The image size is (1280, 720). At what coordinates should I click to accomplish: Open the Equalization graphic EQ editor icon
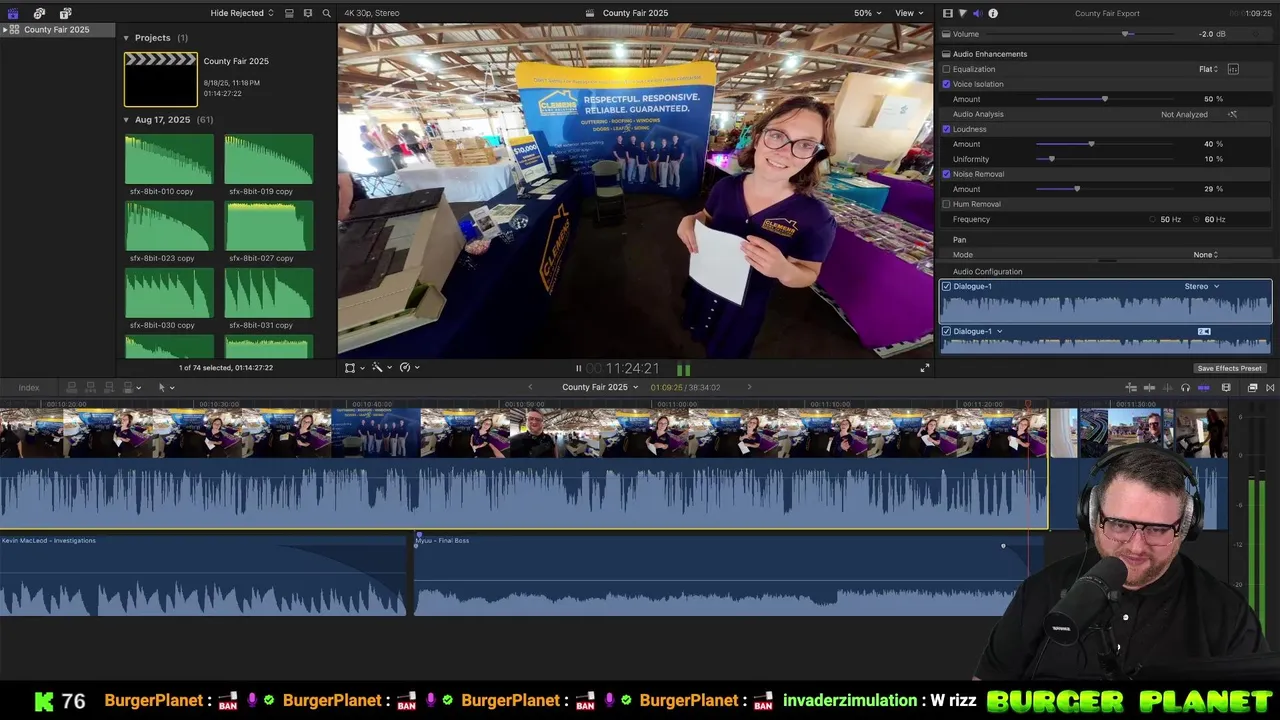1233,69
